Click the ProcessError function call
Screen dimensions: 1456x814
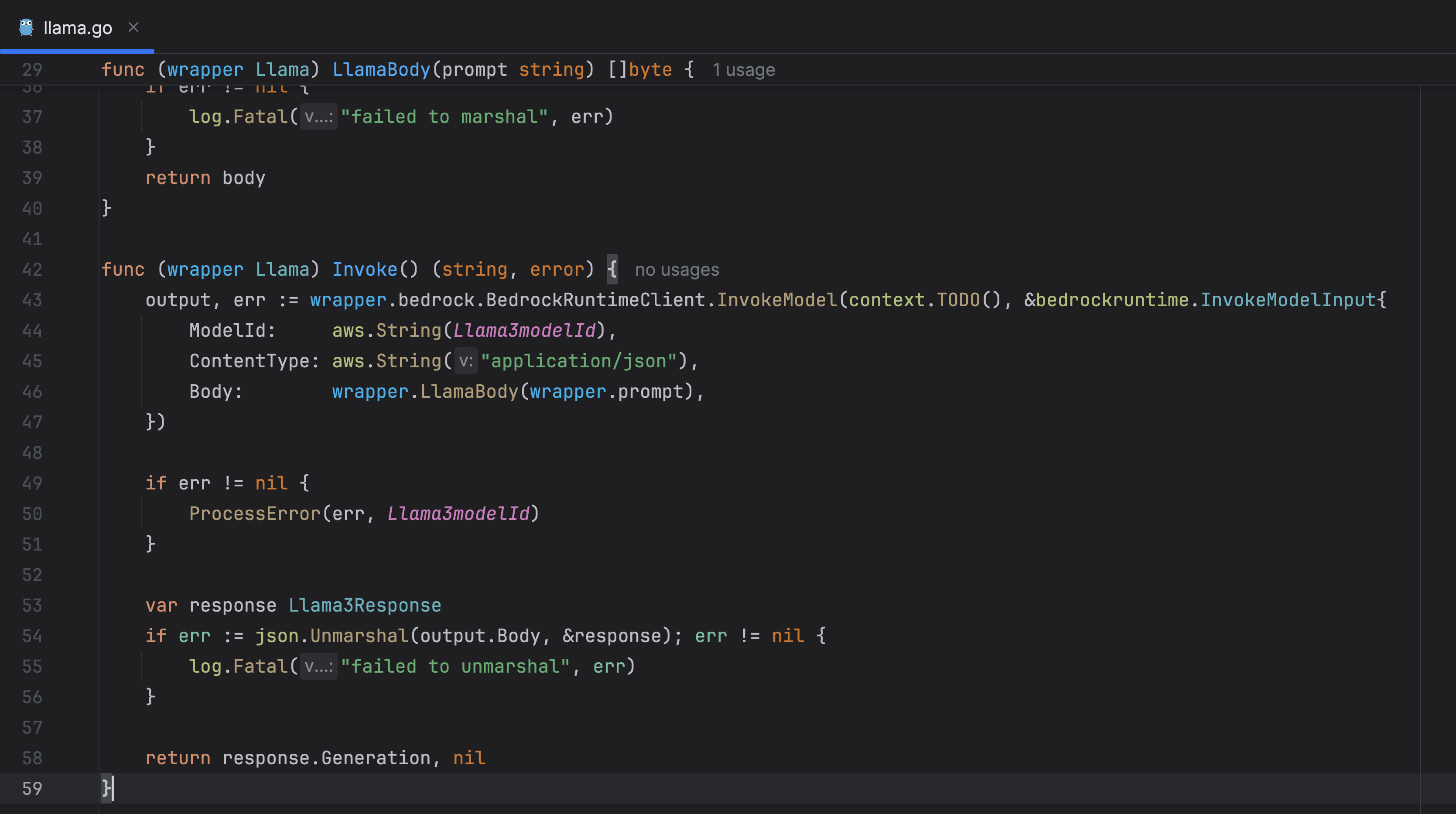(254, 514)
